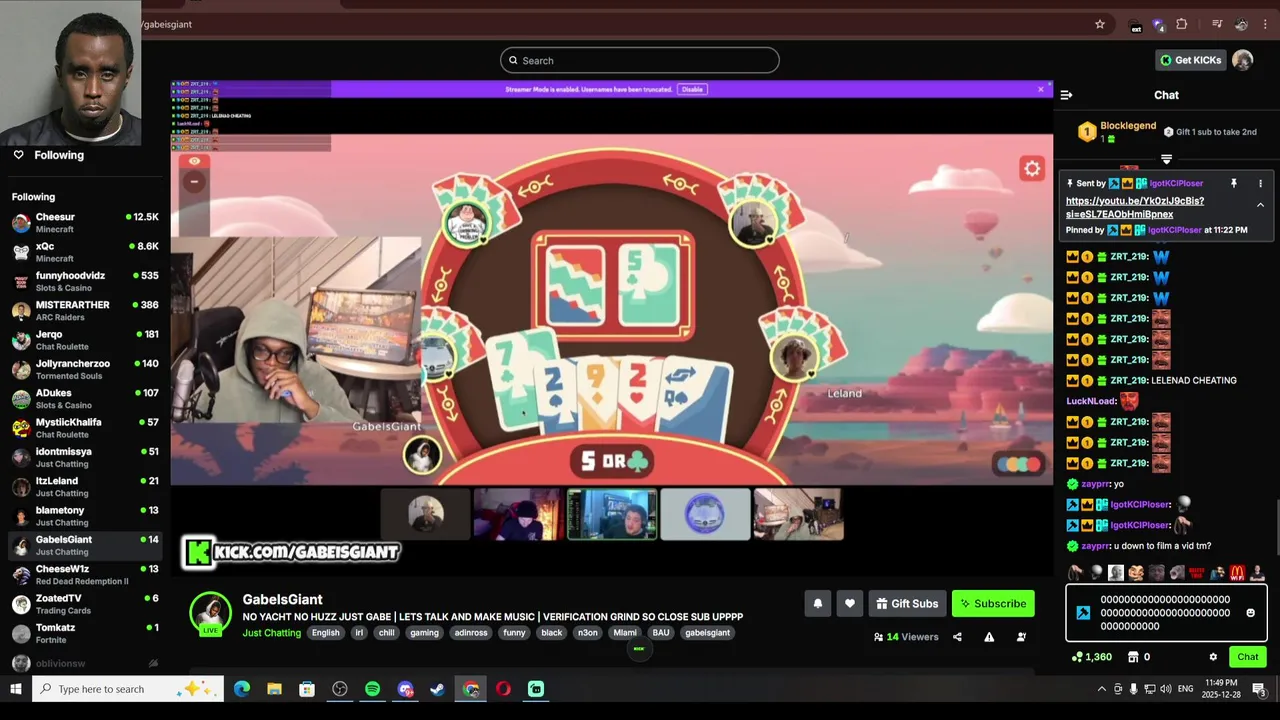Open the volume control in tray

click(1165, 689)
